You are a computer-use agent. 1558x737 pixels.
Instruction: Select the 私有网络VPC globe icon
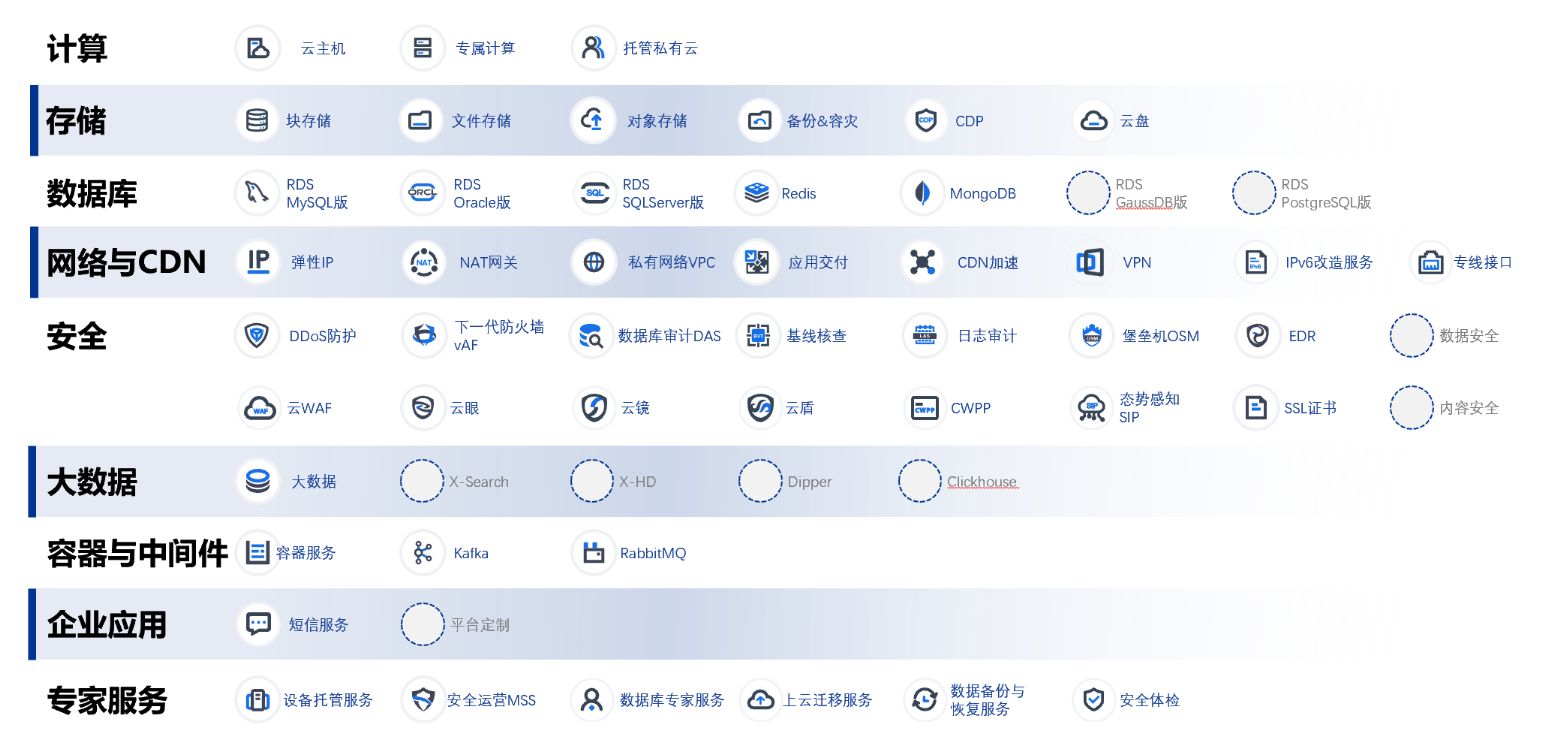(594, 262)
